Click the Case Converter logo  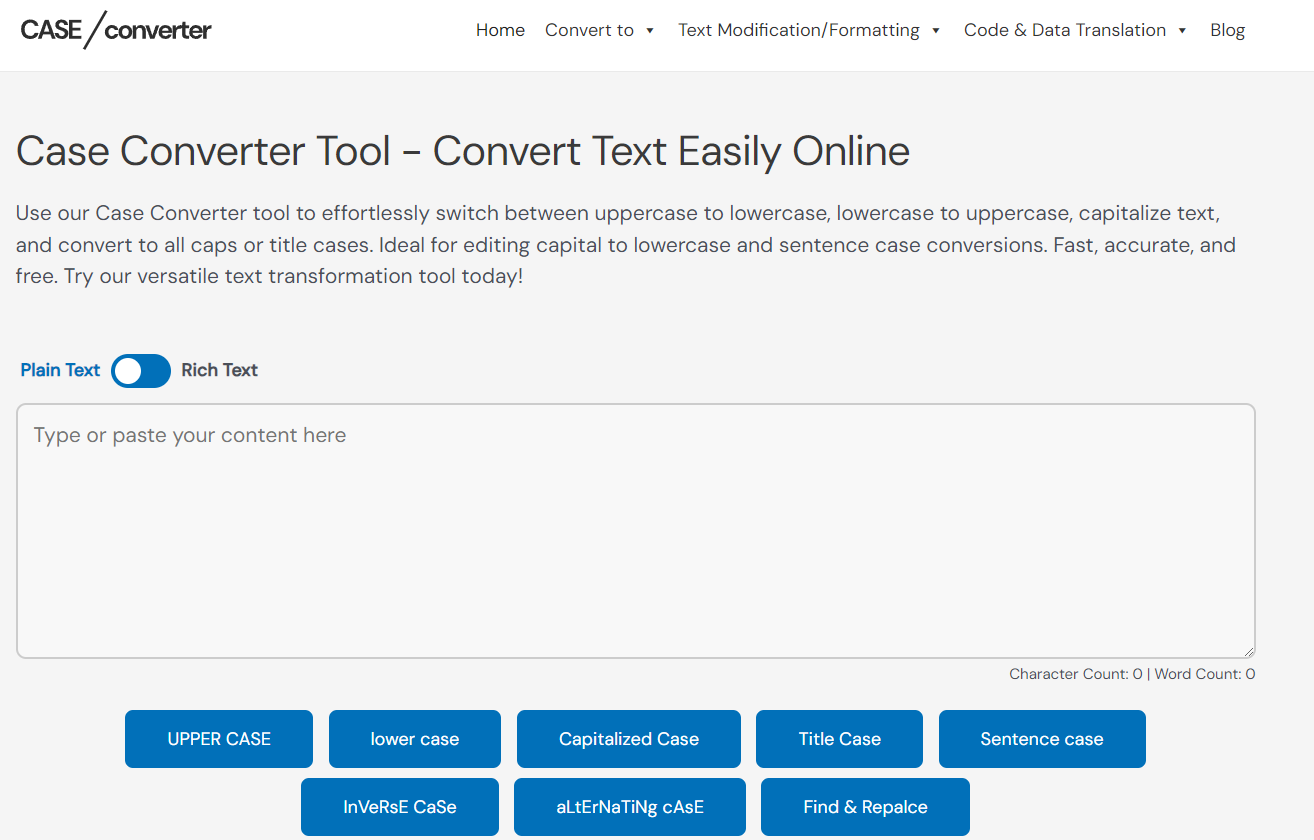tap(116, 30)
